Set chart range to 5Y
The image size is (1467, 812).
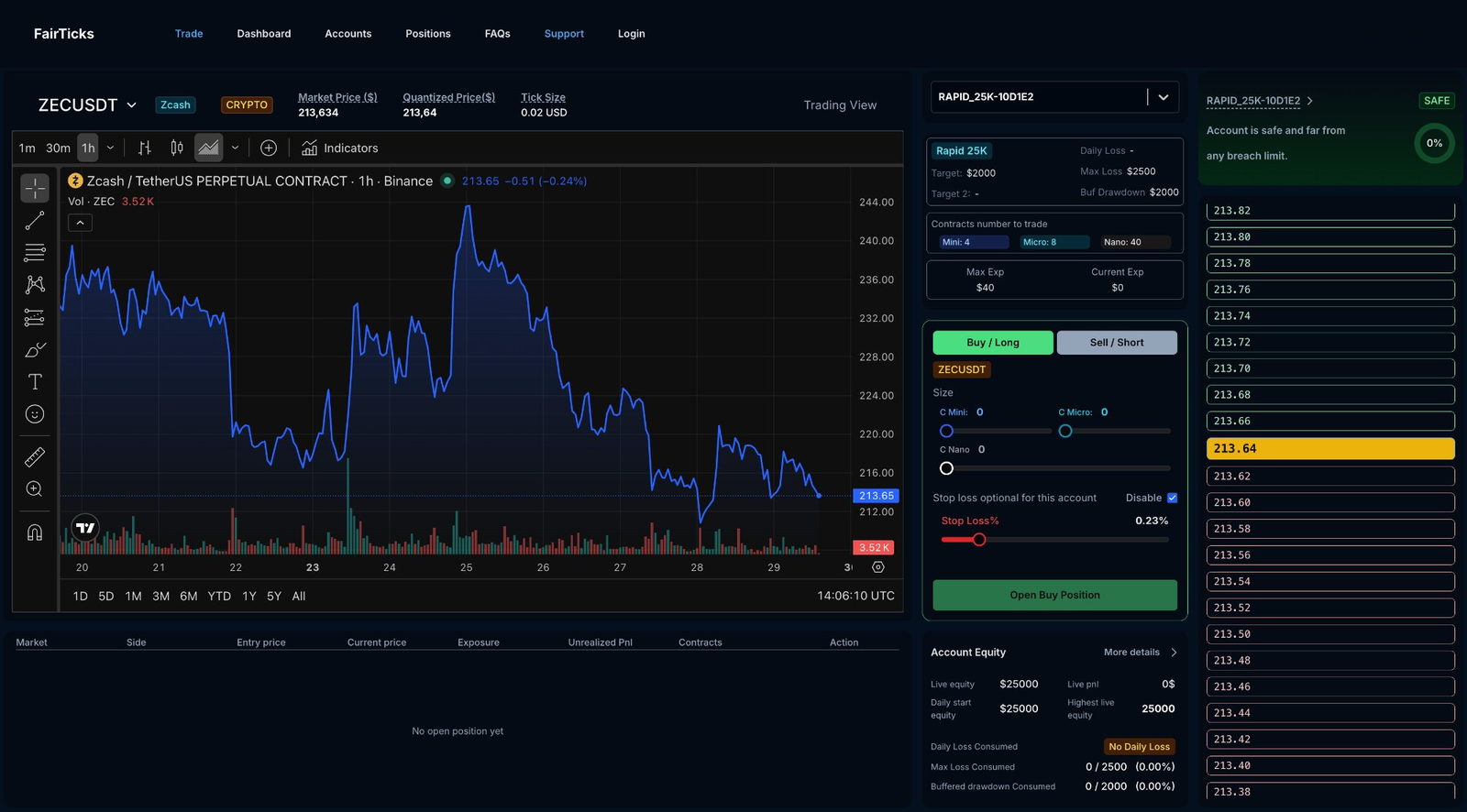tap(274, 597)
